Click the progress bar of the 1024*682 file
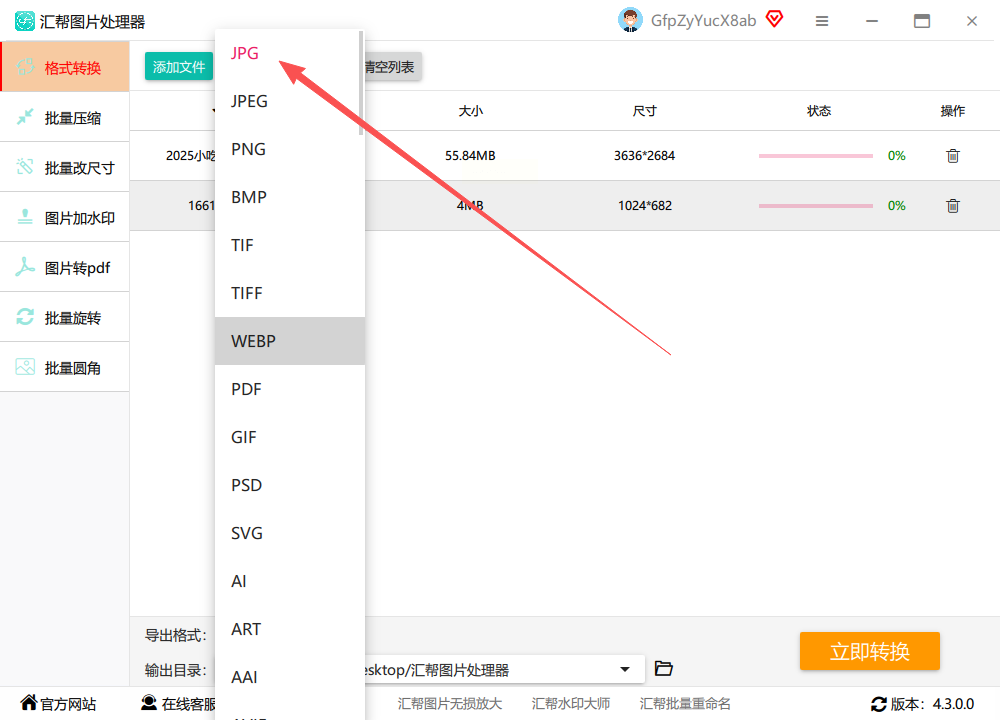This screenshot has width=1000, height=720. point(816,205)
